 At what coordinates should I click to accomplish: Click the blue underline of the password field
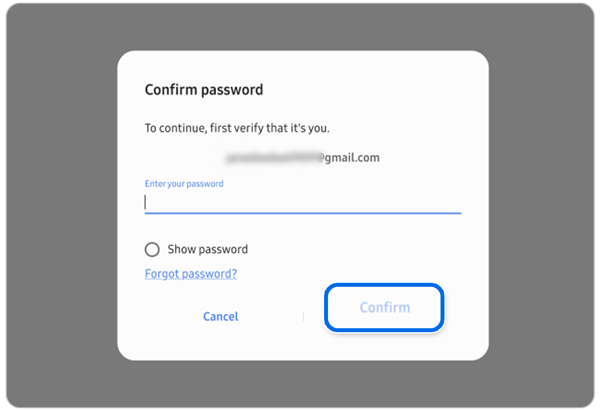click(x=302, y=213)
